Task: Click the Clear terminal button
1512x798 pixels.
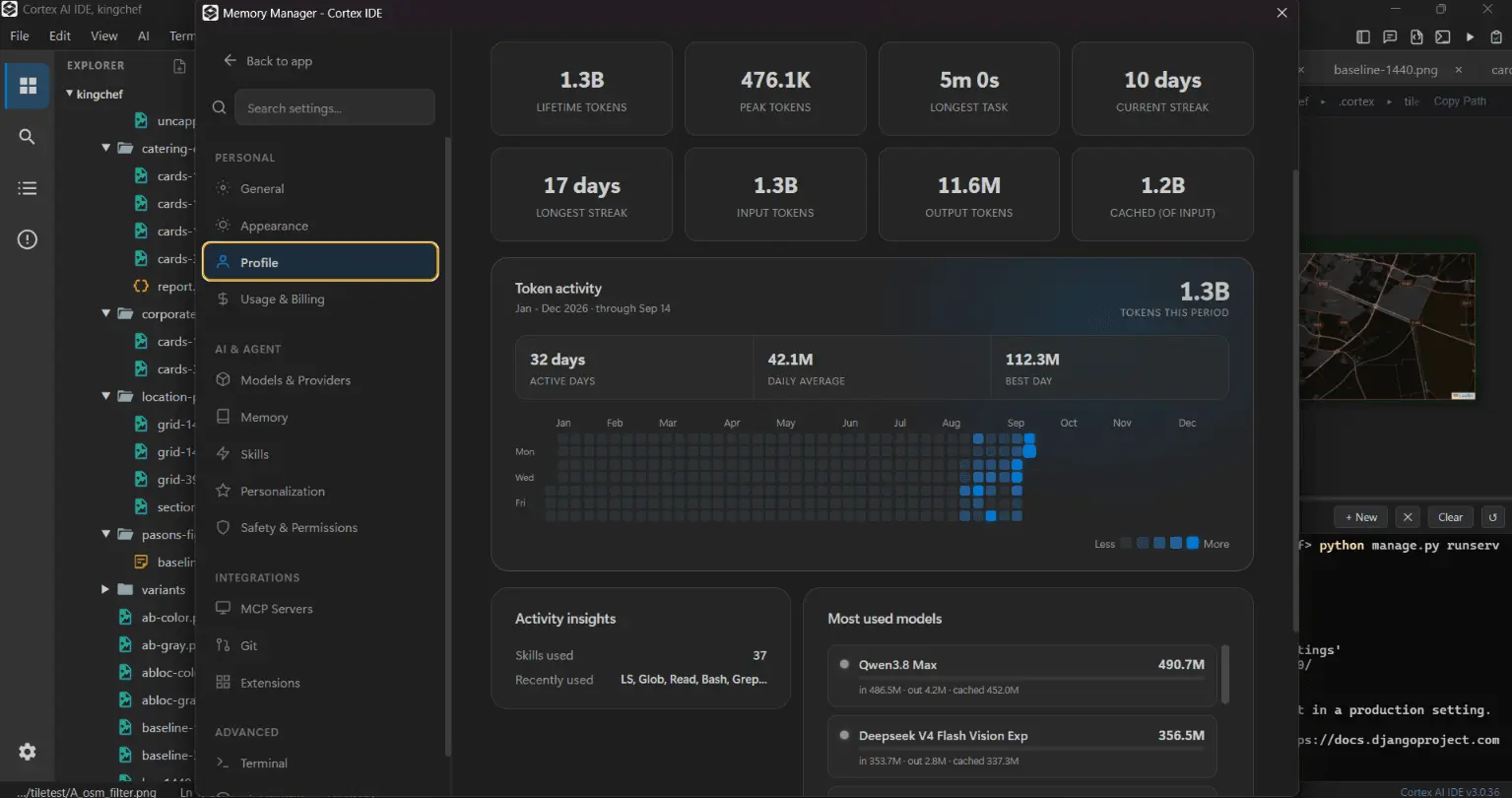Action: click(1450, 517)
